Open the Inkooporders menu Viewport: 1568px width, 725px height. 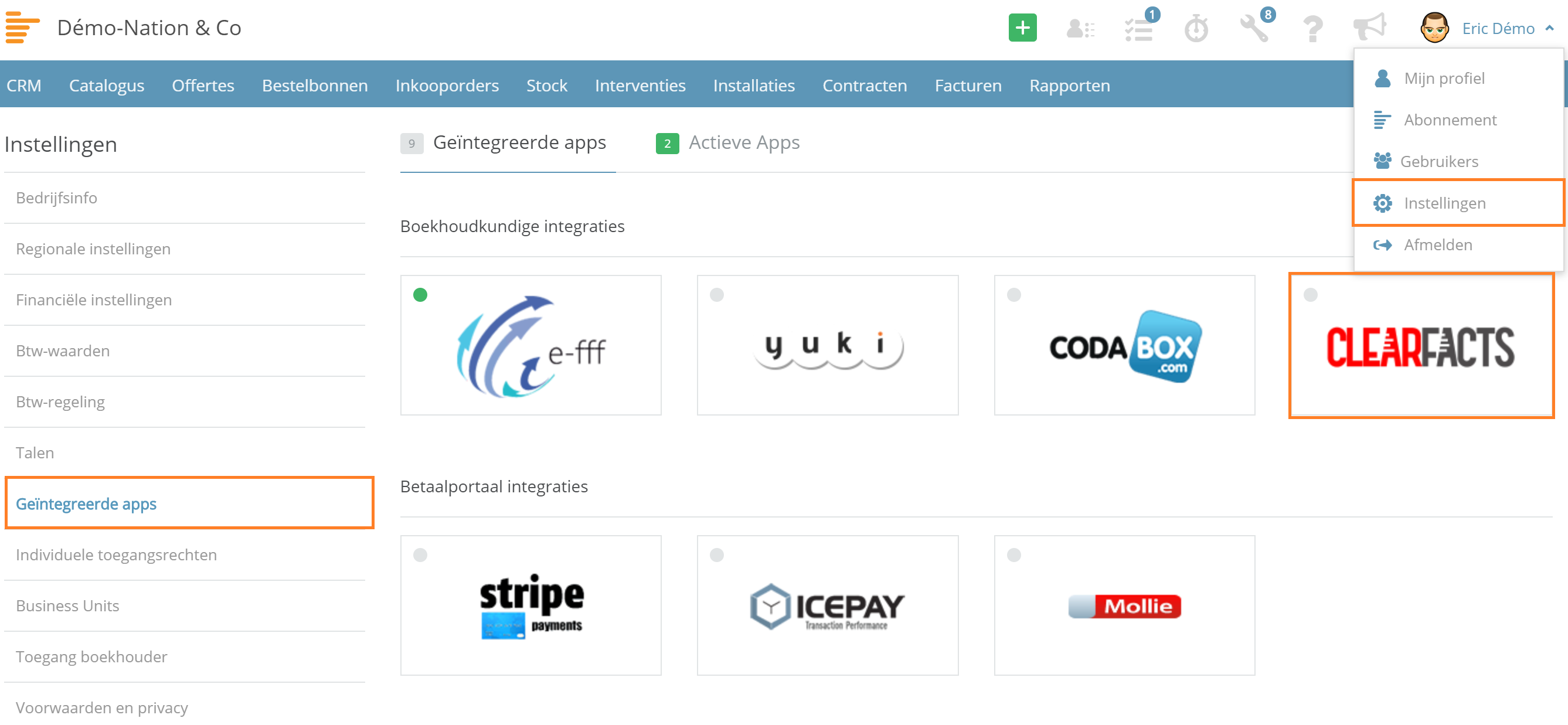(447, 85)
